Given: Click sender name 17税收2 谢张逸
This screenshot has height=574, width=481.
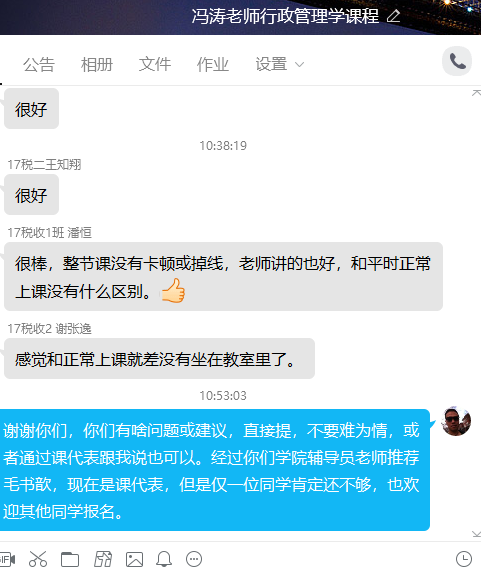Looking at the screenshot, I should pyautogui.click(x=49, y=329).
